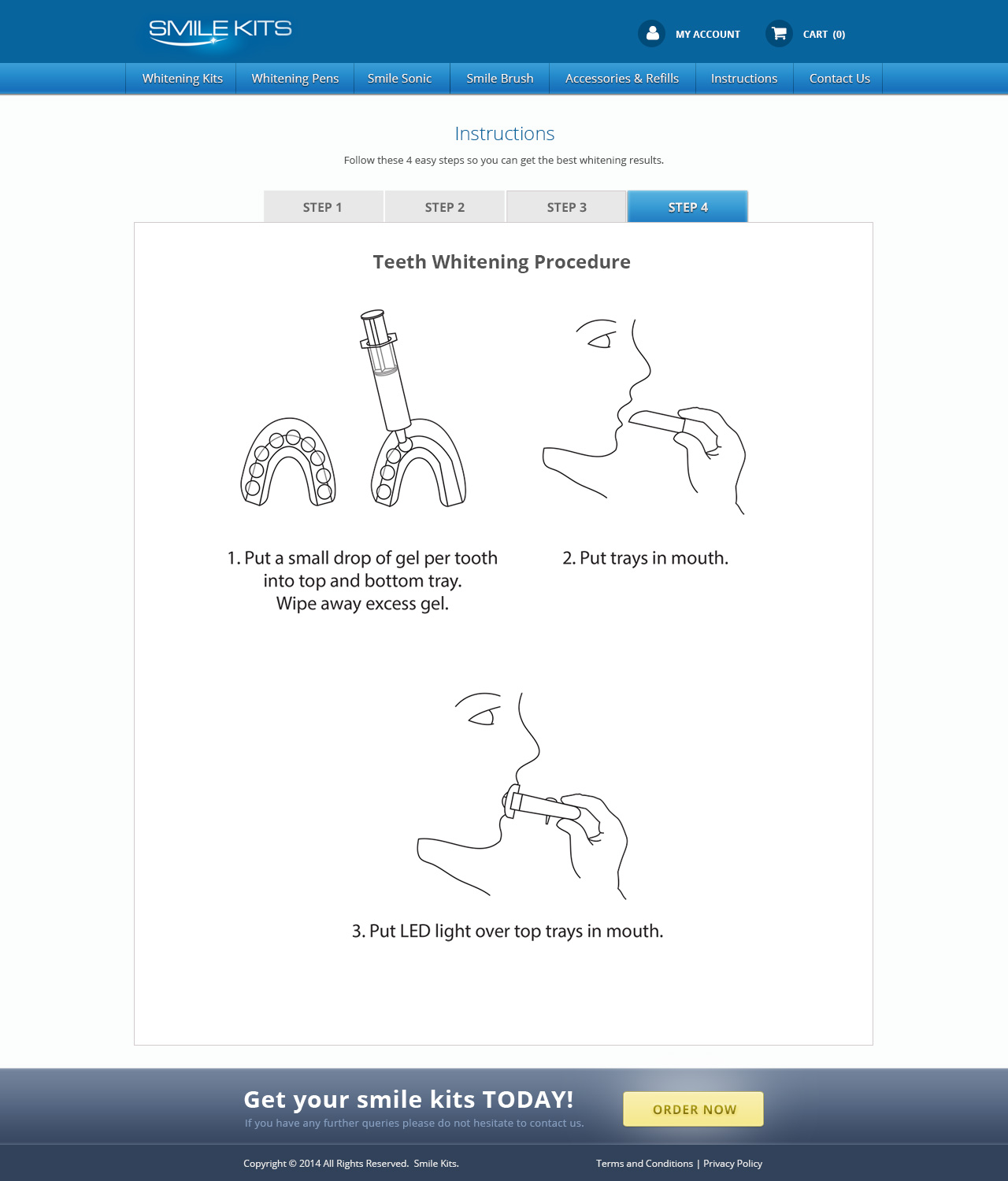Open the My Account user icon
Screen dimensions: 1008x1181
click(x=652, y=33)
